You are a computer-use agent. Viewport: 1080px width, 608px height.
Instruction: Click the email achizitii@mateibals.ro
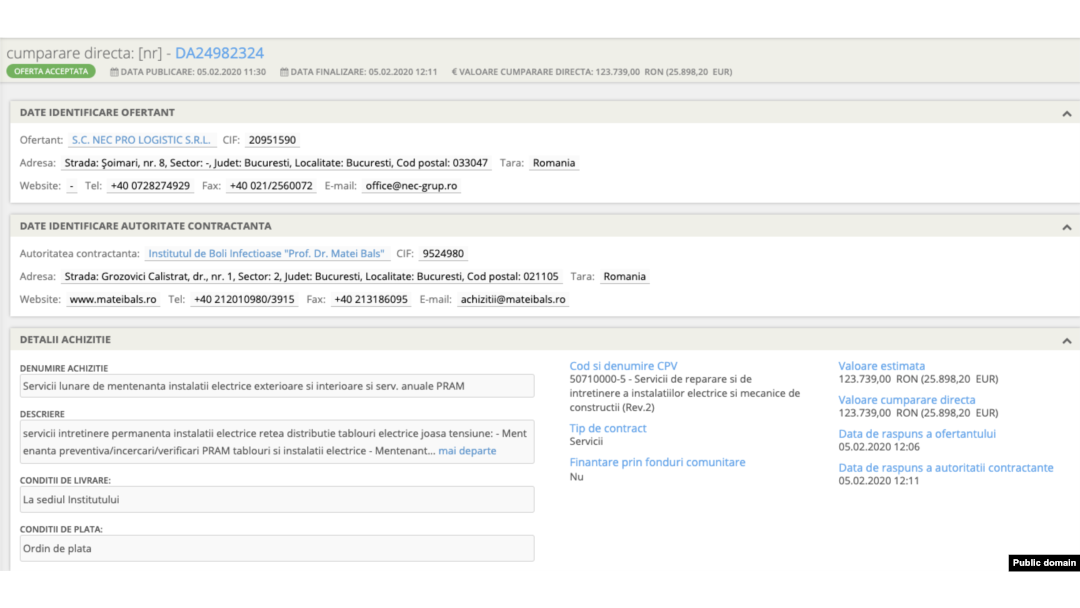click(x=513, y=300)
